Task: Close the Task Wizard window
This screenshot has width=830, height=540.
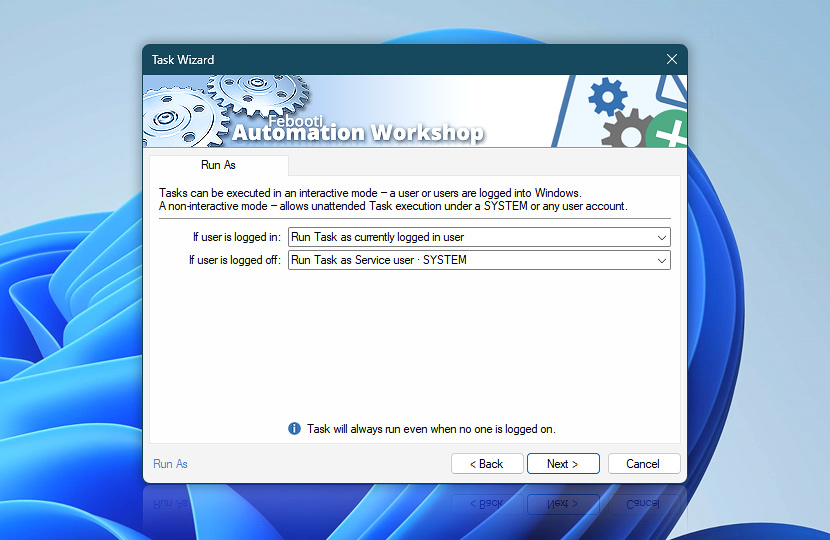Action: tap(672, 59)
